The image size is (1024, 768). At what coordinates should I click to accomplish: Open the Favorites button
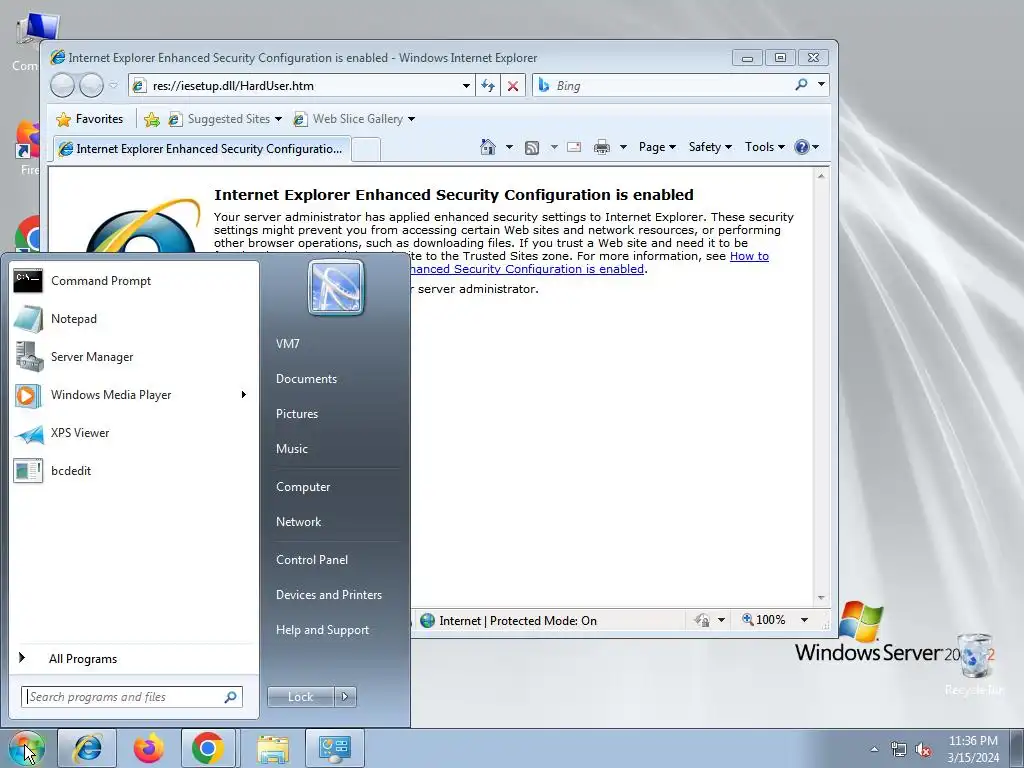90,119
